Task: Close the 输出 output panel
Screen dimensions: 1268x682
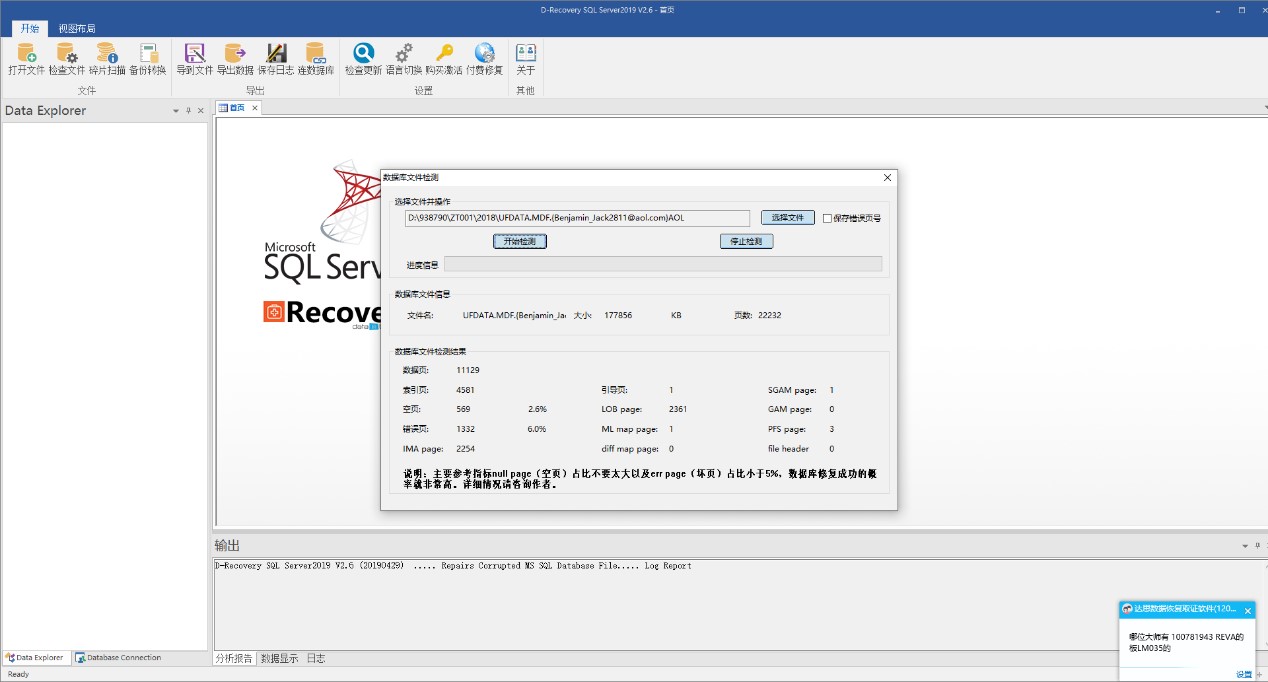Action: [x=1266, y=546]
